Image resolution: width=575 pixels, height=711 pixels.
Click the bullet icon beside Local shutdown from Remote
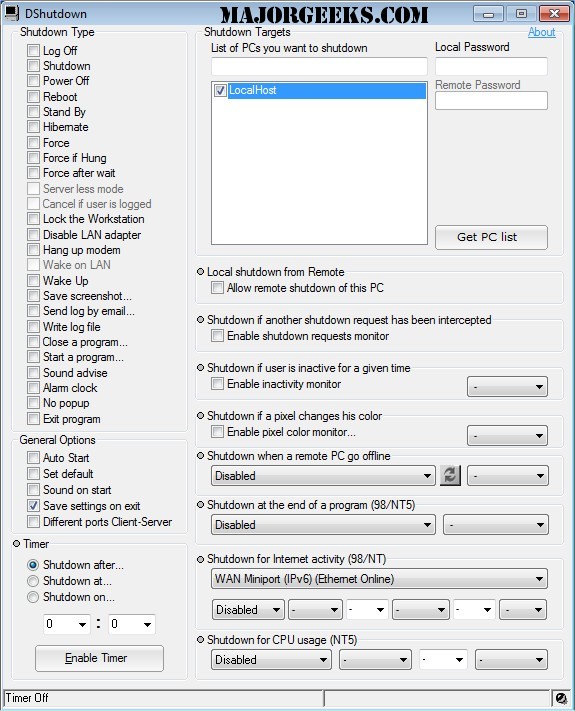pos(200,271)
